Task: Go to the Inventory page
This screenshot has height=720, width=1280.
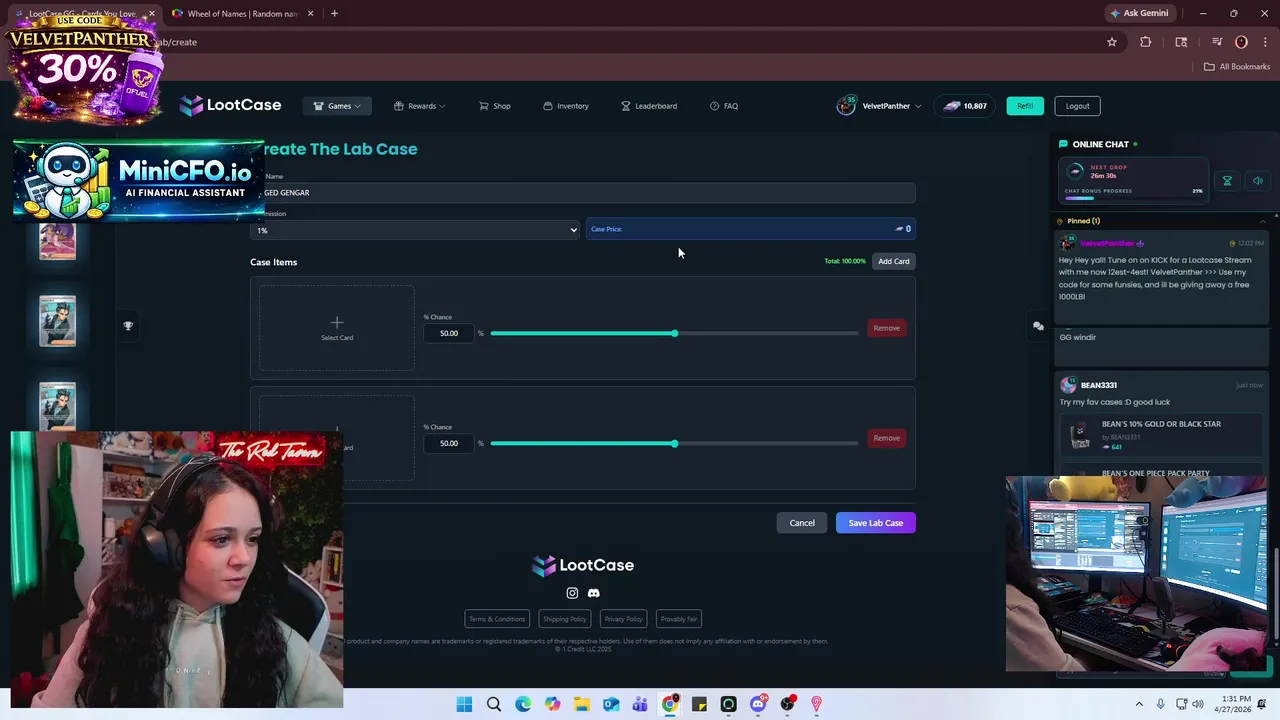Action: pyautogui.click(x=566, y=106)
